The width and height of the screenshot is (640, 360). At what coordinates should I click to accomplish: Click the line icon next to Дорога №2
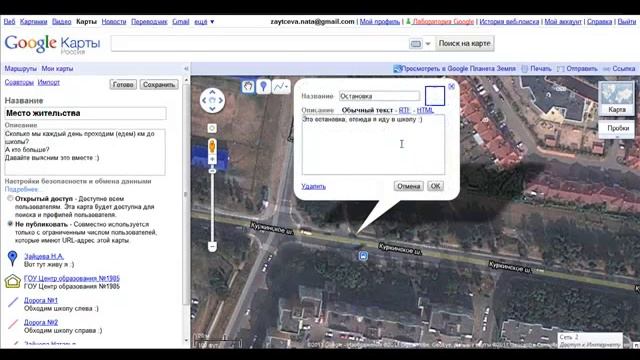[13, 324]
